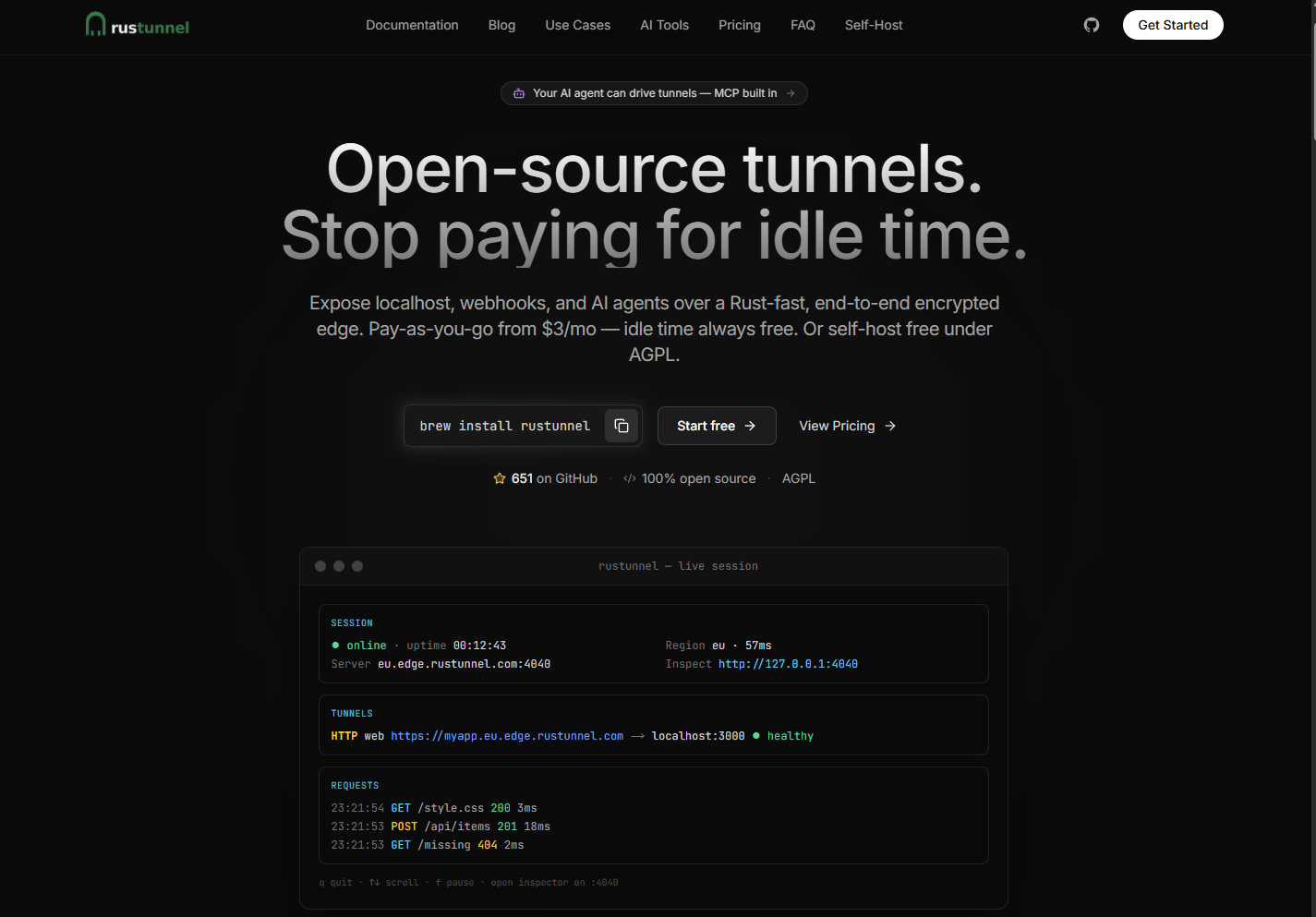Open the Documentation nav item
The height and width of the screenshot is (917, 1316).
point(412,25)
